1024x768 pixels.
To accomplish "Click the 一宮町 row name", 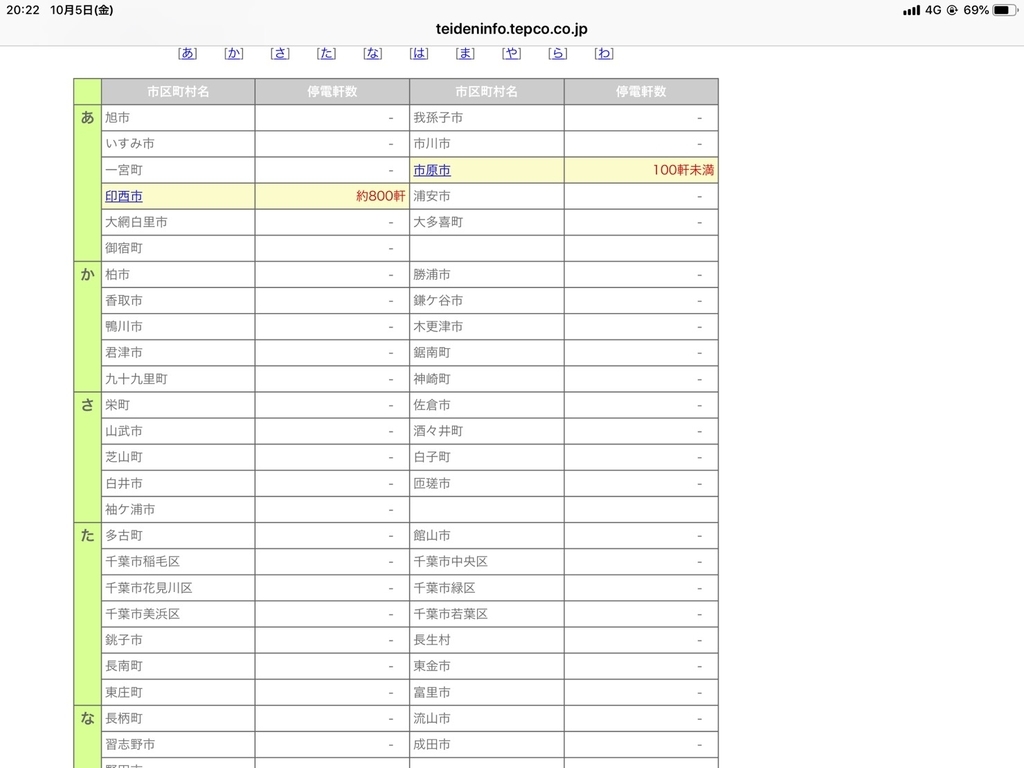I will coord(123,170).
